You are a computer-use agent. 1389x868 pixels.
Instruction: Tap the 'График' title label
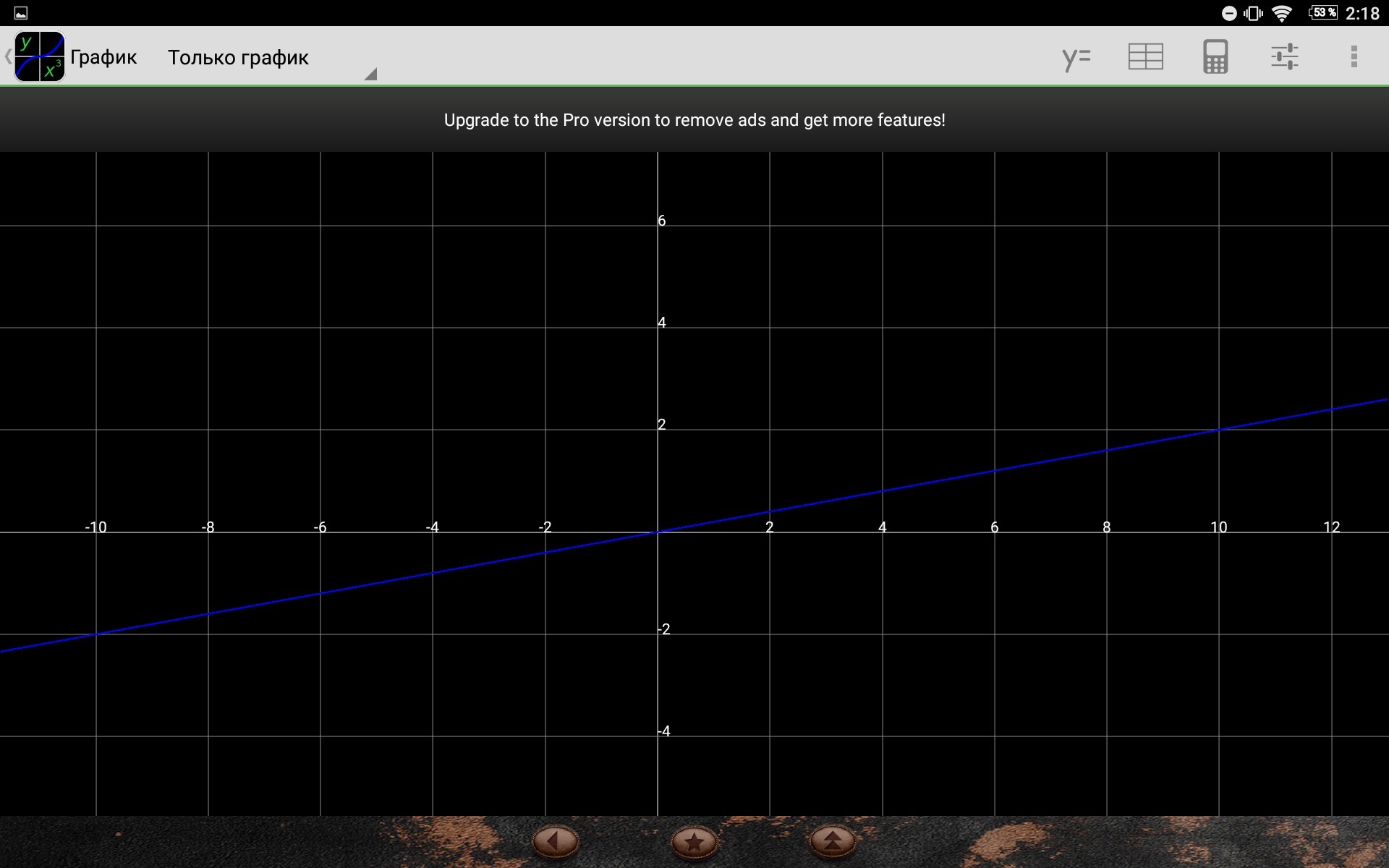click(103, 57)
